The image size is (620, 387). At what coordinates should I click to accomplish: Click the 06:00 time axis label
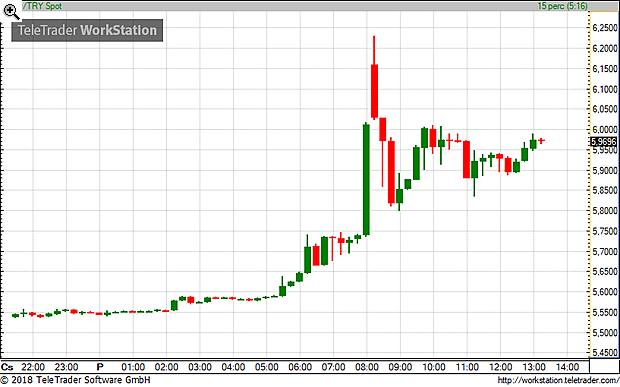tap(300, 366)
